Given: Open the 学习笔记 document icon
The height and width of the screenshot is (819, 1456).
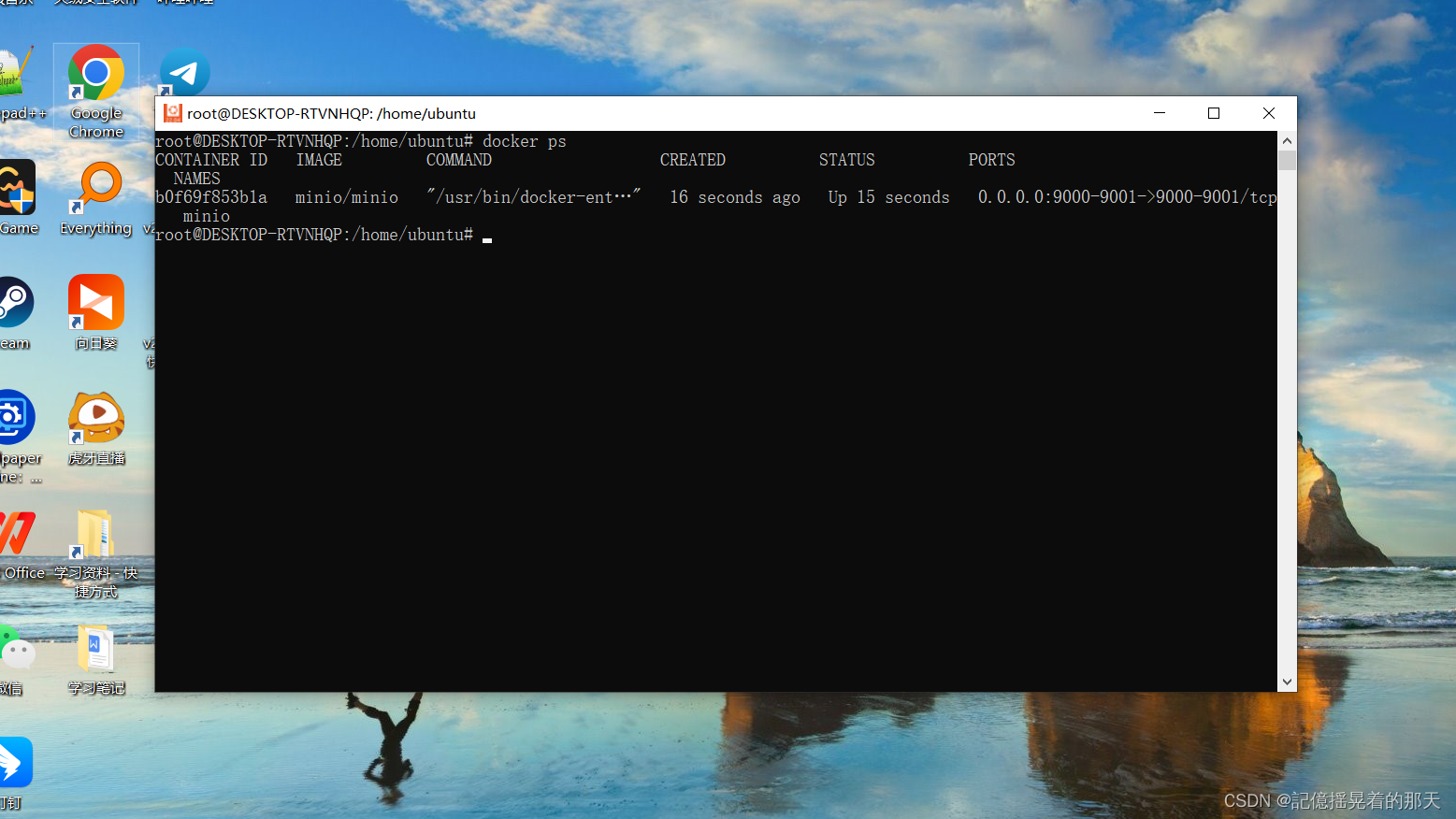Looking at the screenshot, I should 96,659.
